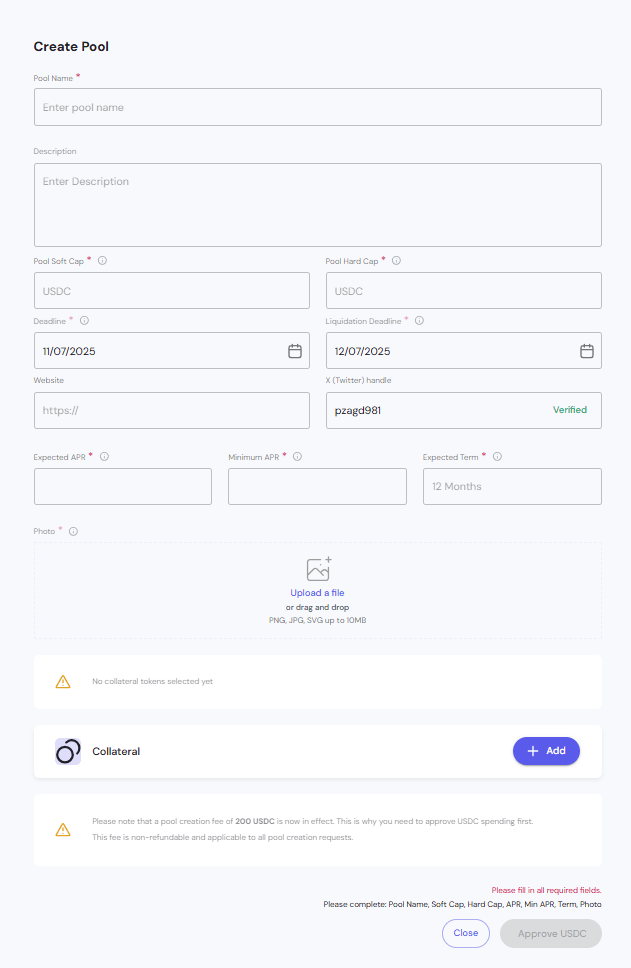Click the Liquidation Deadline info icon

419,321
